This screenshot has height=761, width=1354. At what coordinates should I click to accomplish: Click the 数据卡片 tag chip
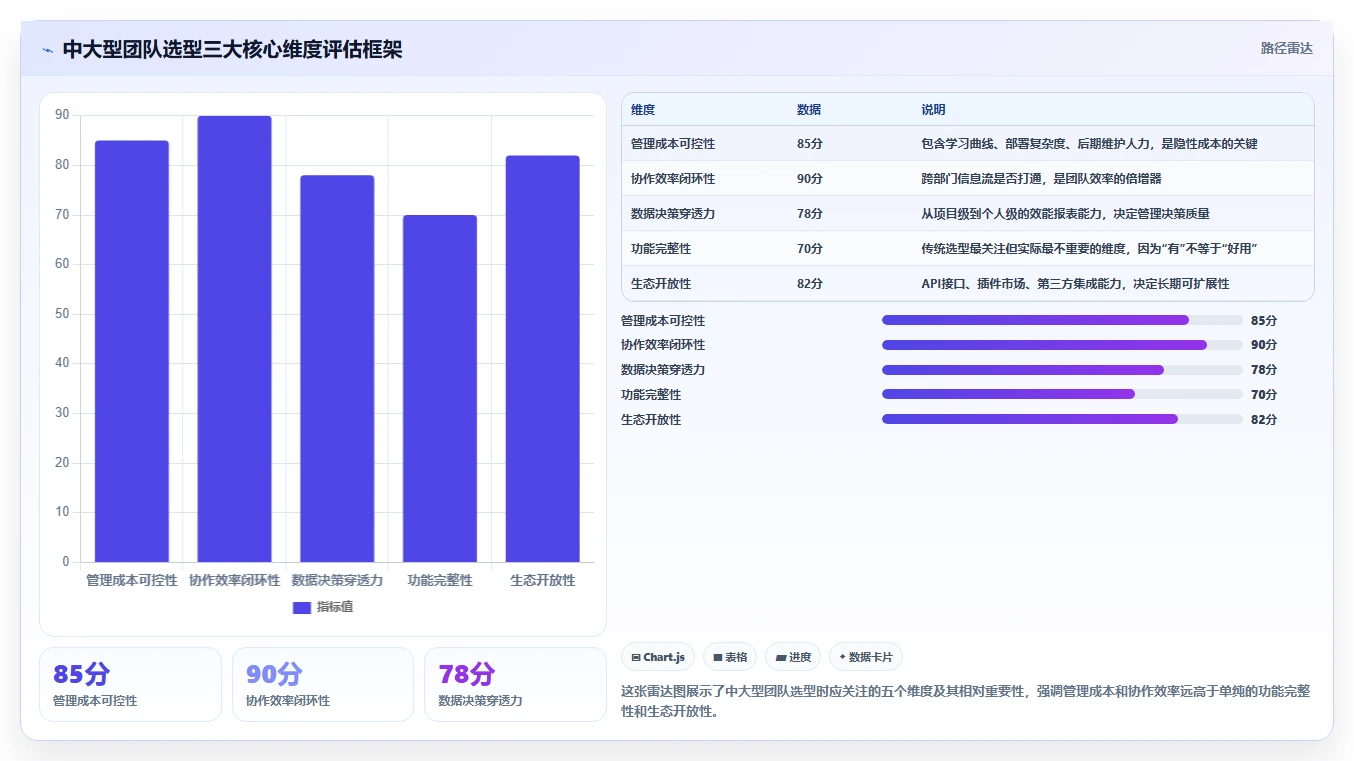pyautogui.click(x=866, y=657)
